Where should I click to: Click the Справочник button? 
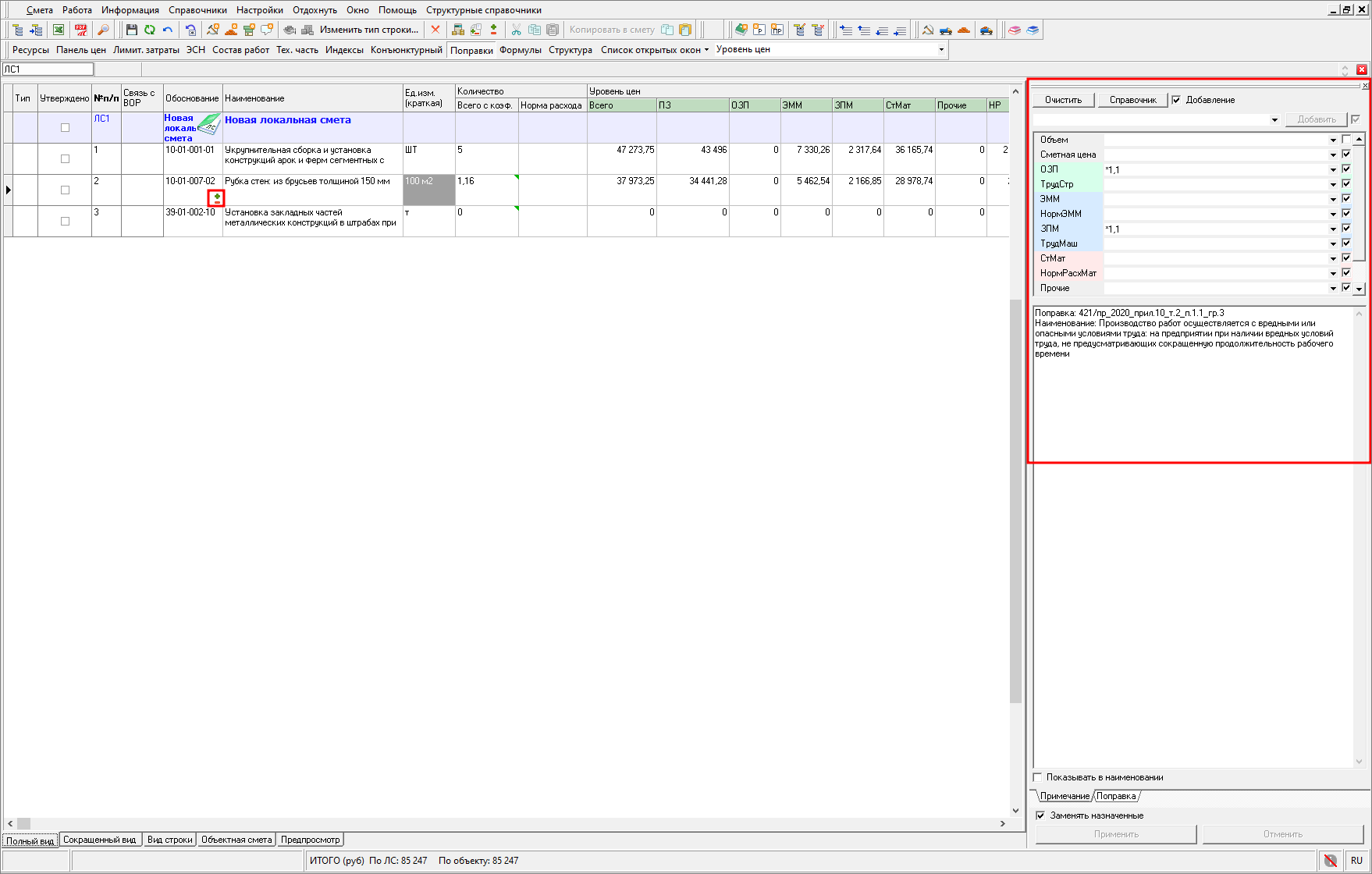pos(1132,100)
